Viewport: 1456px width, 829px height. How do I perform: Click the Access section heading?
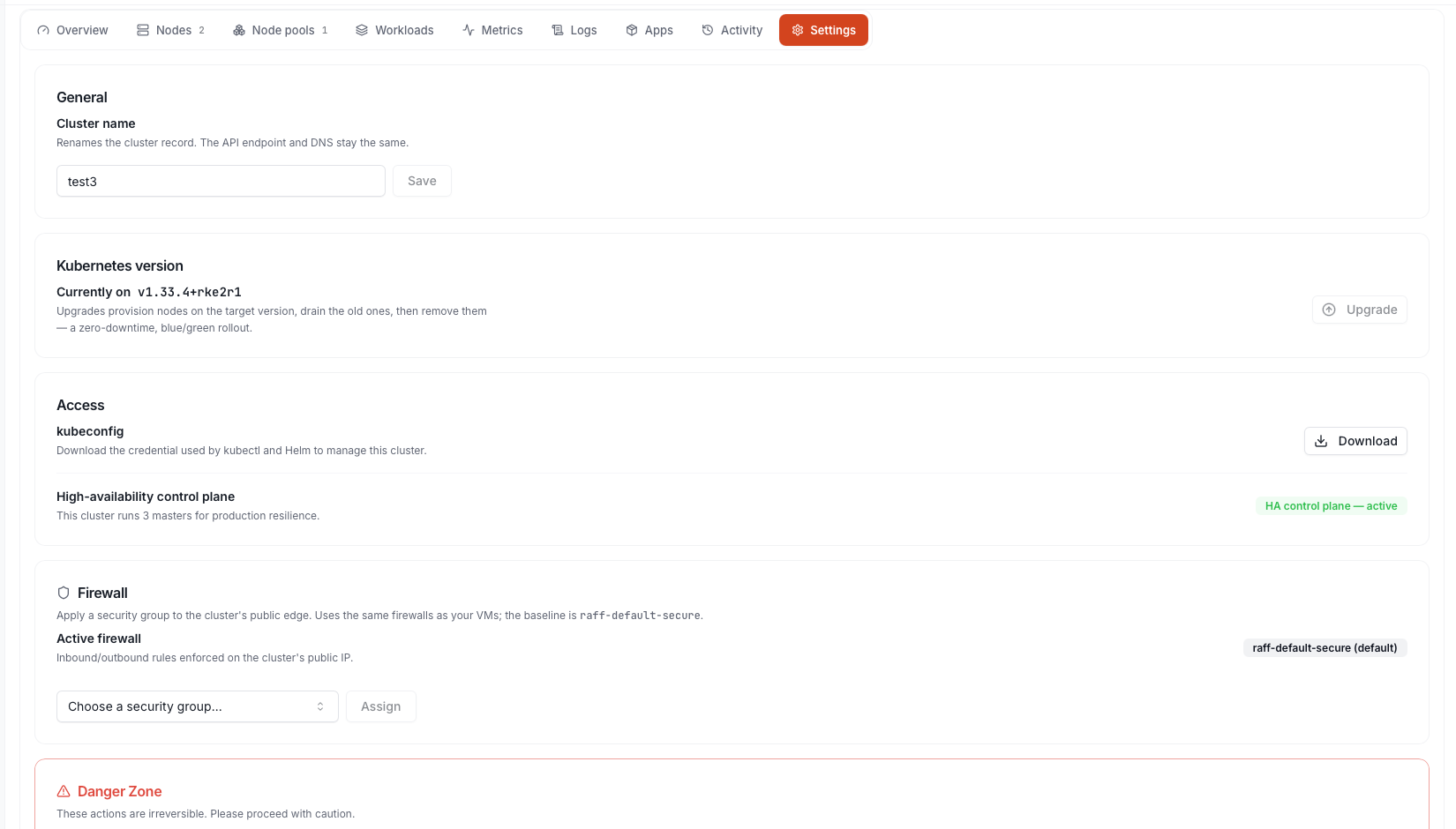[80, 405]
